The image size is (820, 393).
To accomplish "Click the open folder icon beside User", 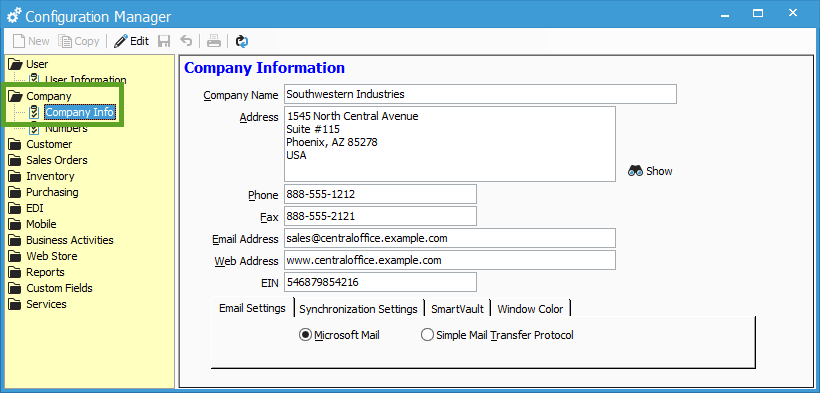I will tap(16, 64).
